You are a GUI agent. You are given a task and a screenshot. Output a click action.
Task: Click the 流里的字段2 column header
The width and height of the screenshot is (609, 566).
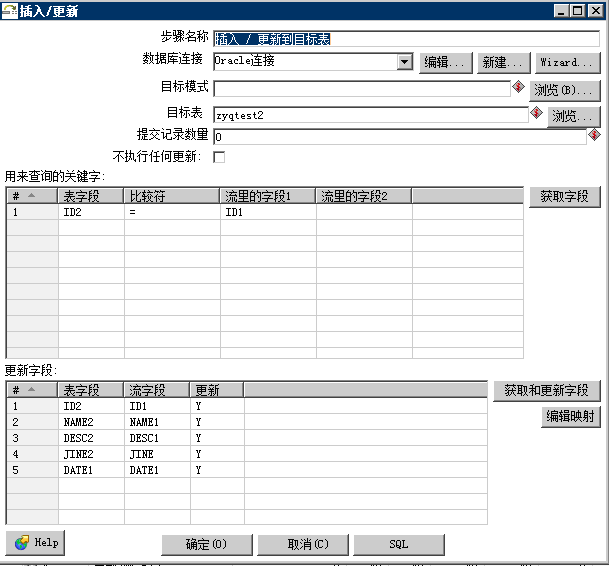pos(364,196)
